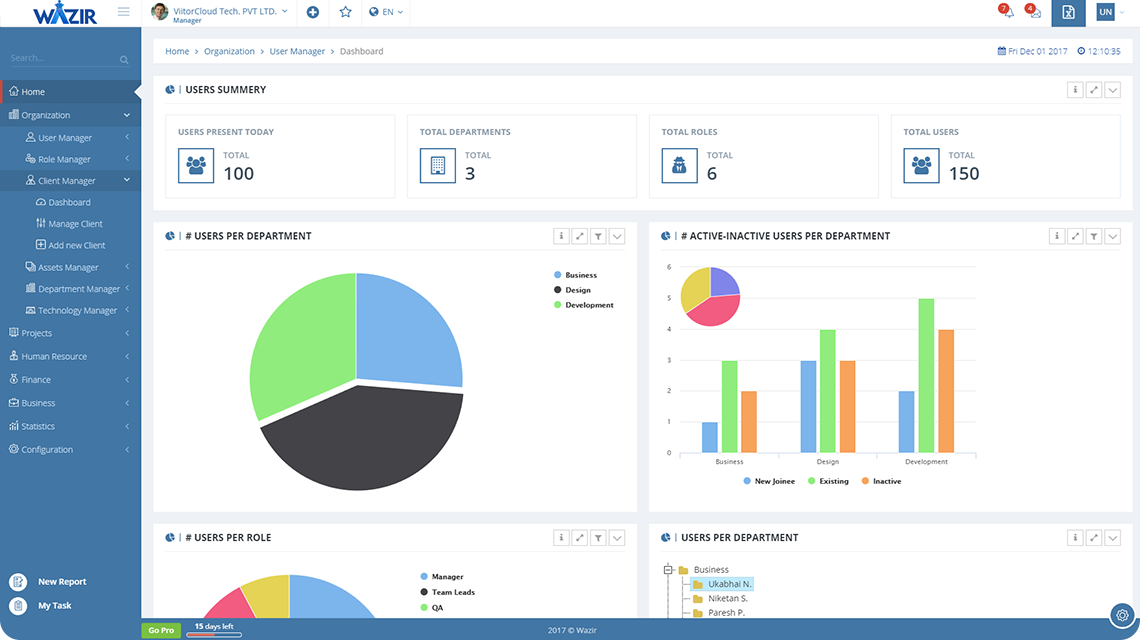Click the 15 days left progress bar
Screen dimensions: 1140x640
pos(214,635)
